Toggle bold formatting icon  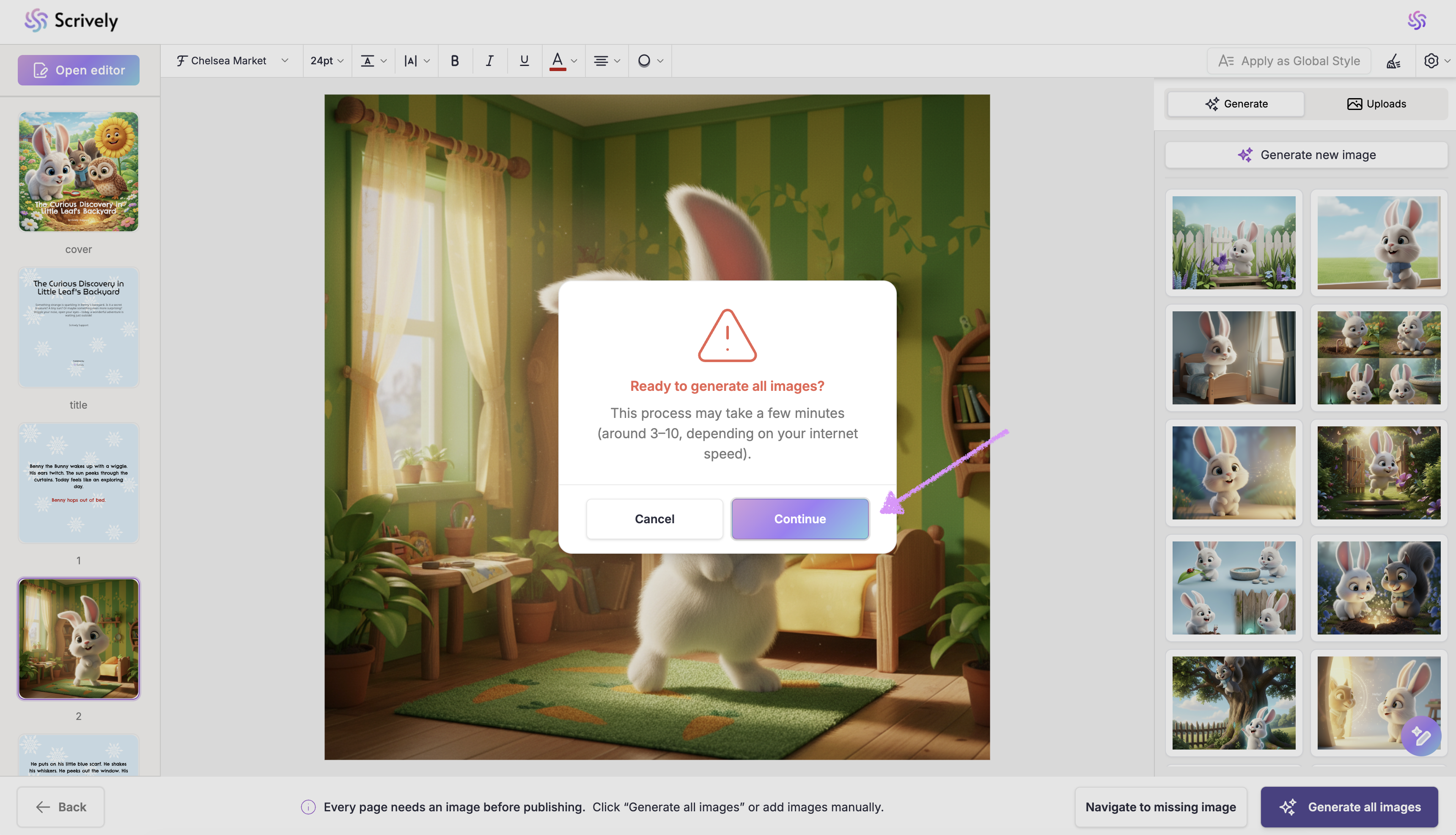pyautogui.click(x=455, y=61)
